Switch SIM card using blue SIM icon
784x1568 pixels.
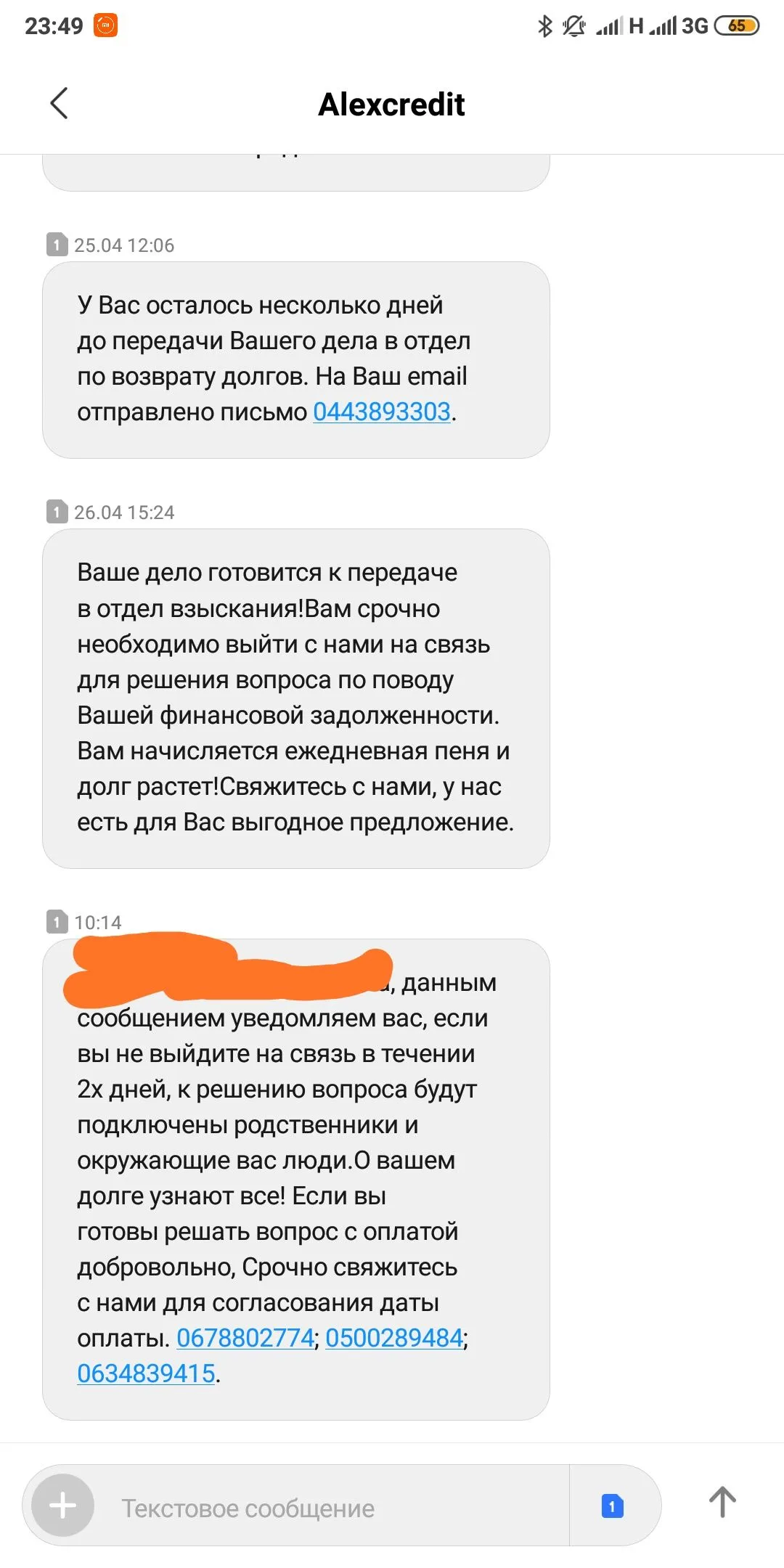612,1506
